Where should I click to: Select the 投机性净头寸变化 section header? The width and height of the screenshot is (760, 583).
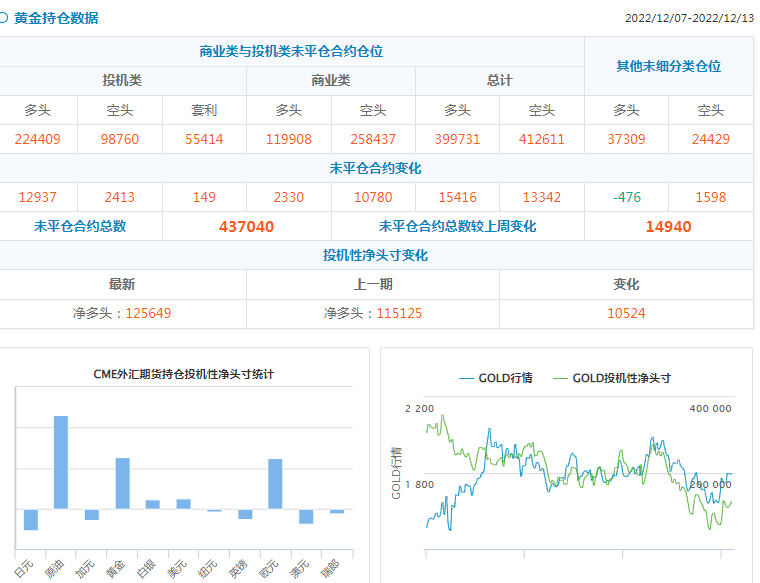pos(375,255)
